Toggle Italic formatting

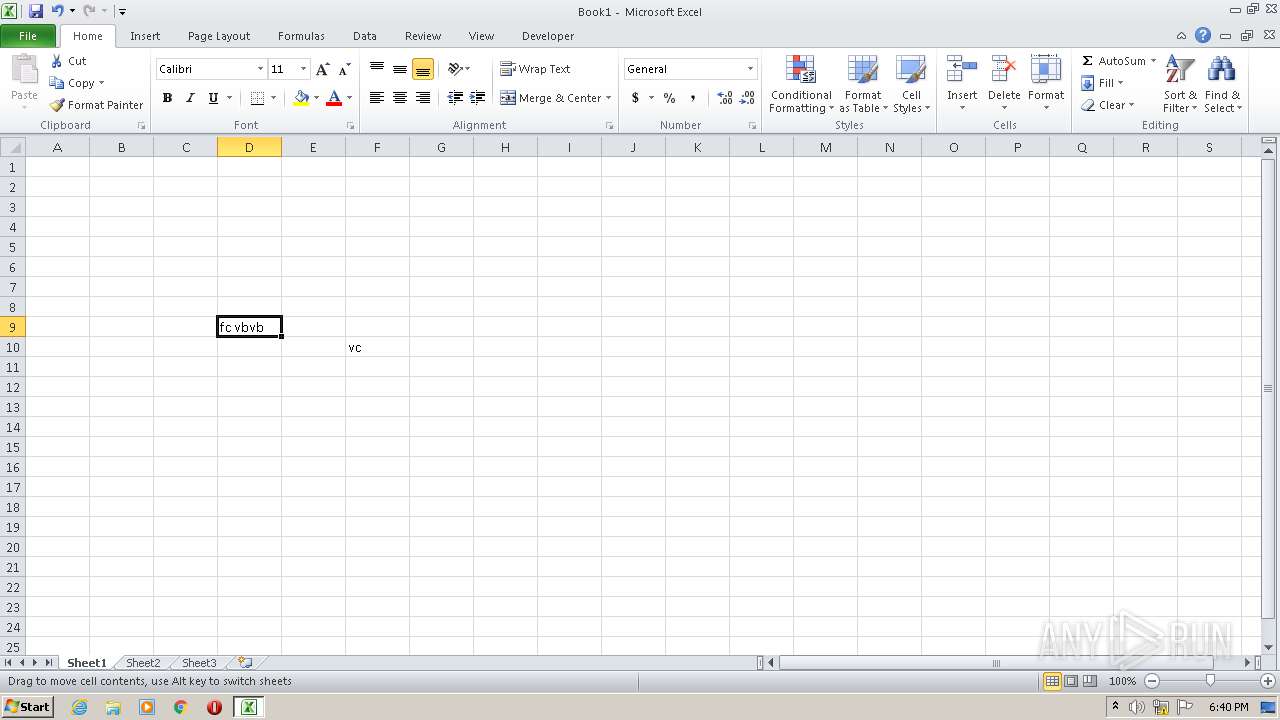[190, 97]
